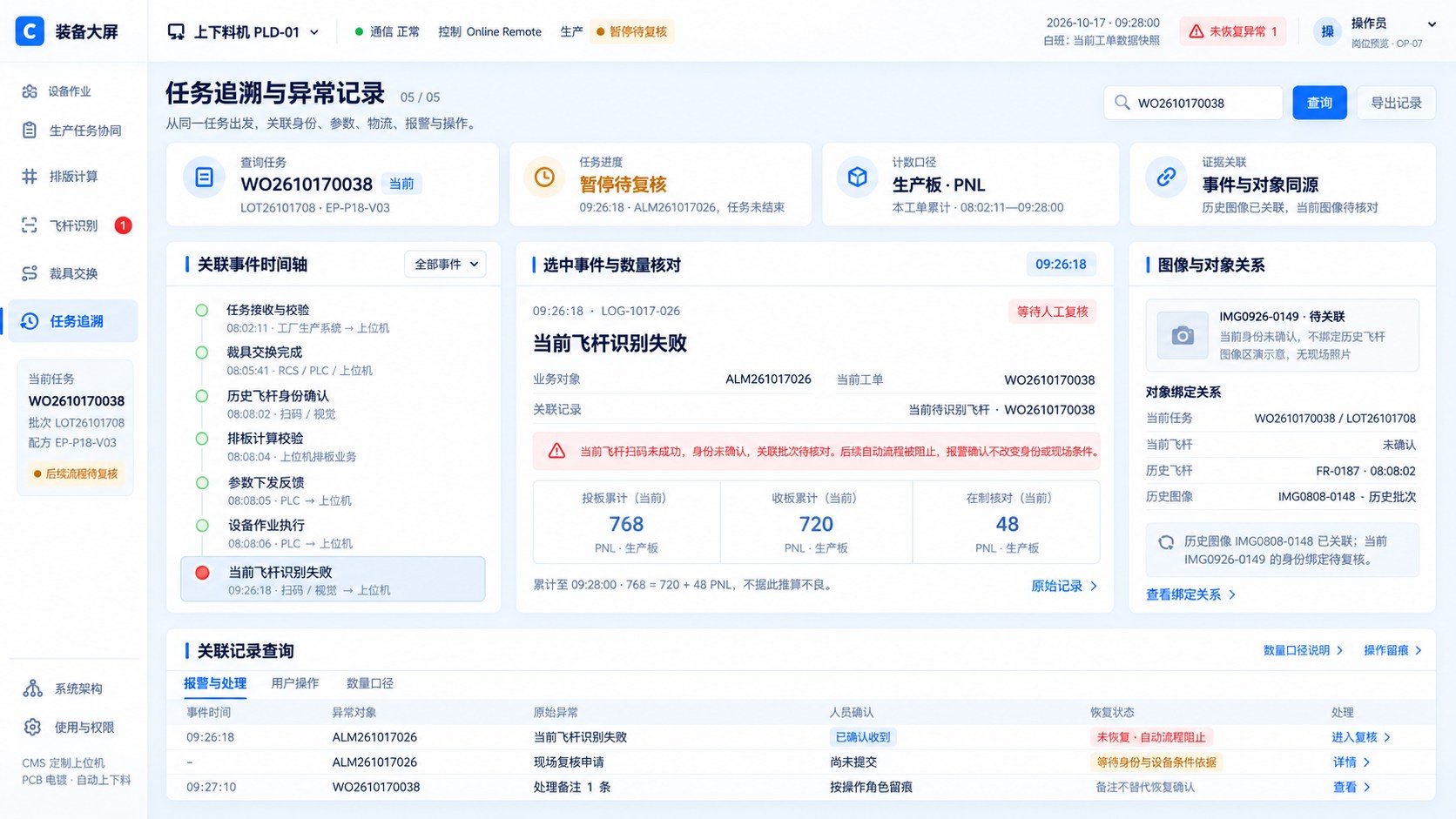Click the 证据关联 link chain icon
Viewport: 1456px width, 819px height.
point(1166,178)
